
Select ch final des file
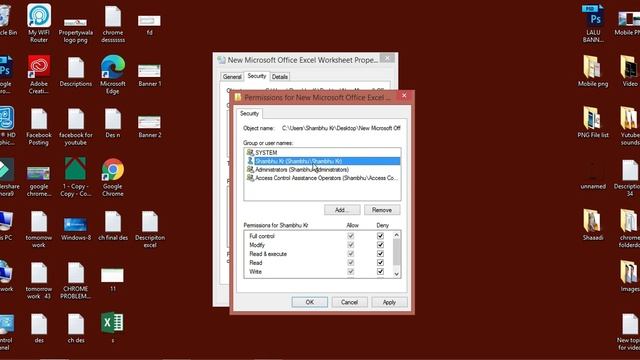[113, 226]
